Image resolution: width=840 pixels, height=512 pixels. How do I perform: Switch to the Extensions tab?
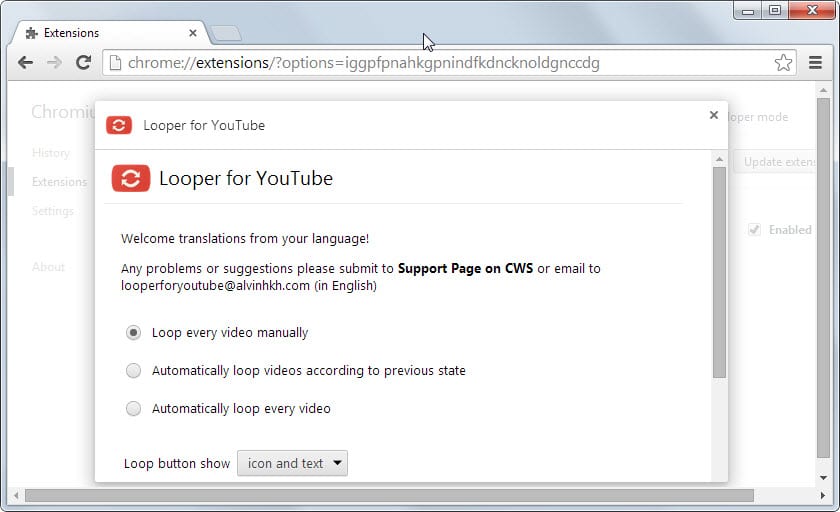click(x=110, y=33)
